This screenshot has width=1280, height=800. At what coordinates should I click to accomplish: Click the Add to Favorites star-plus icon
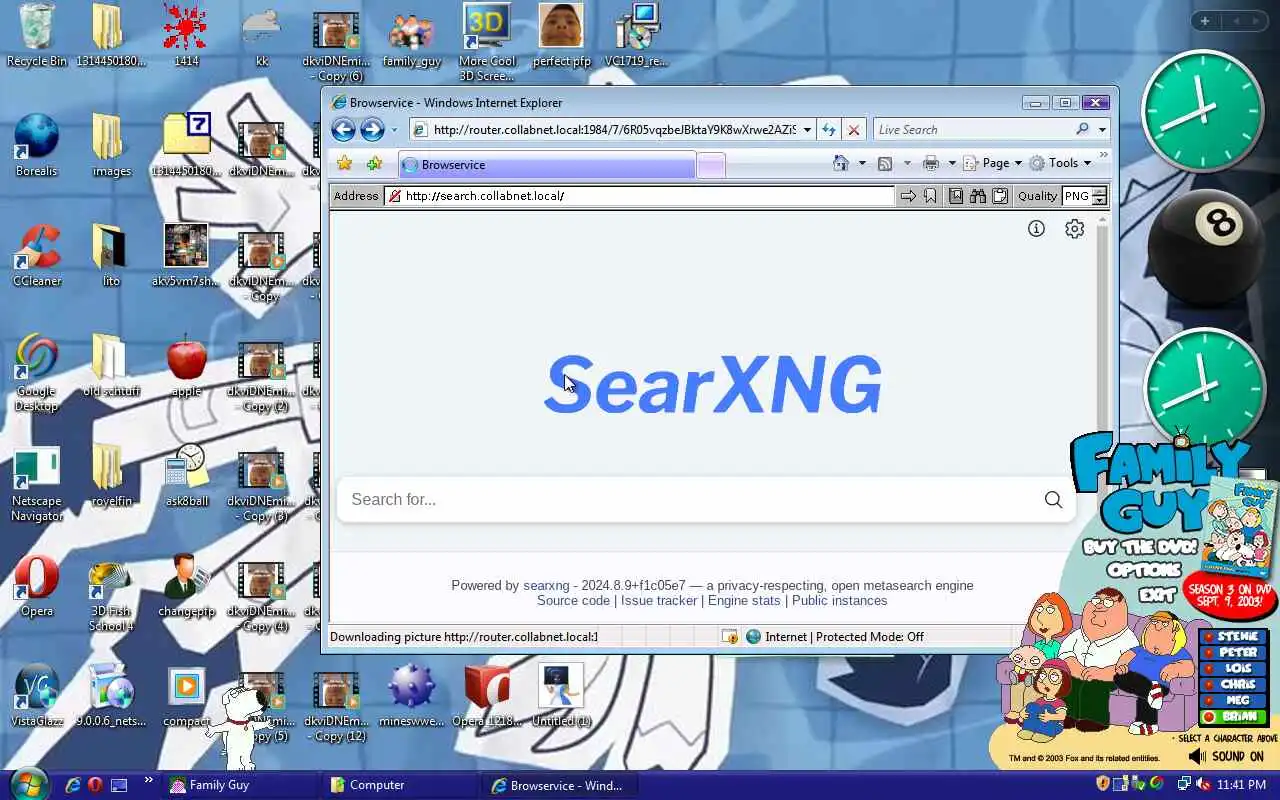coord(374,163)
